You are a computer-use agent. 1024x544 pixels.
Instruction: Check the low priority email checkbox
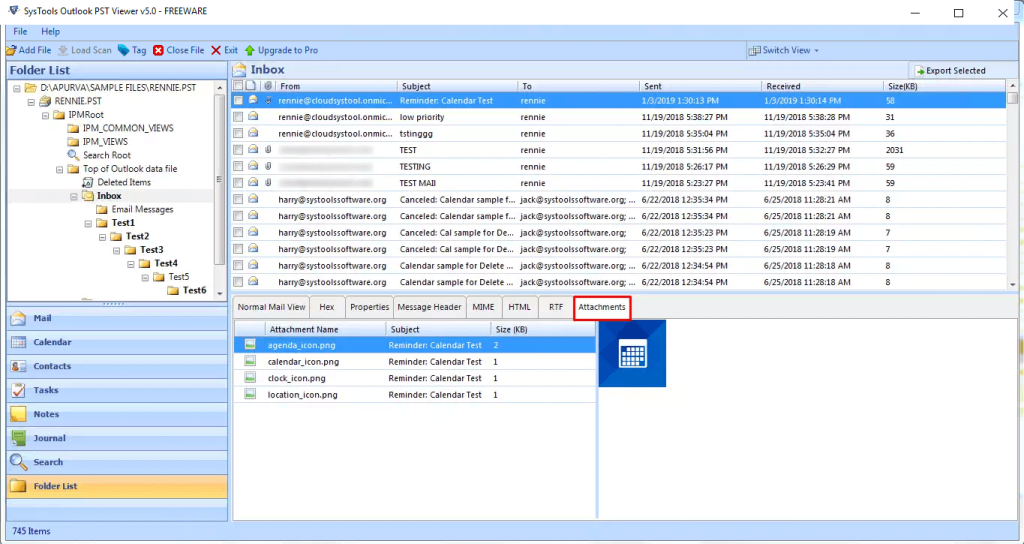pyautogui.click(x=238, y=117)
